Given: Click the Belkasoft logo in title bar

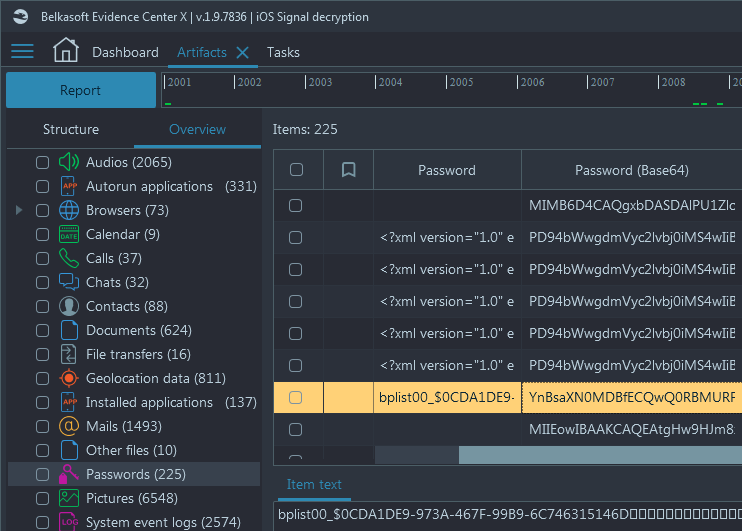Looking at the screenshot, I should [x=21, y=17].
